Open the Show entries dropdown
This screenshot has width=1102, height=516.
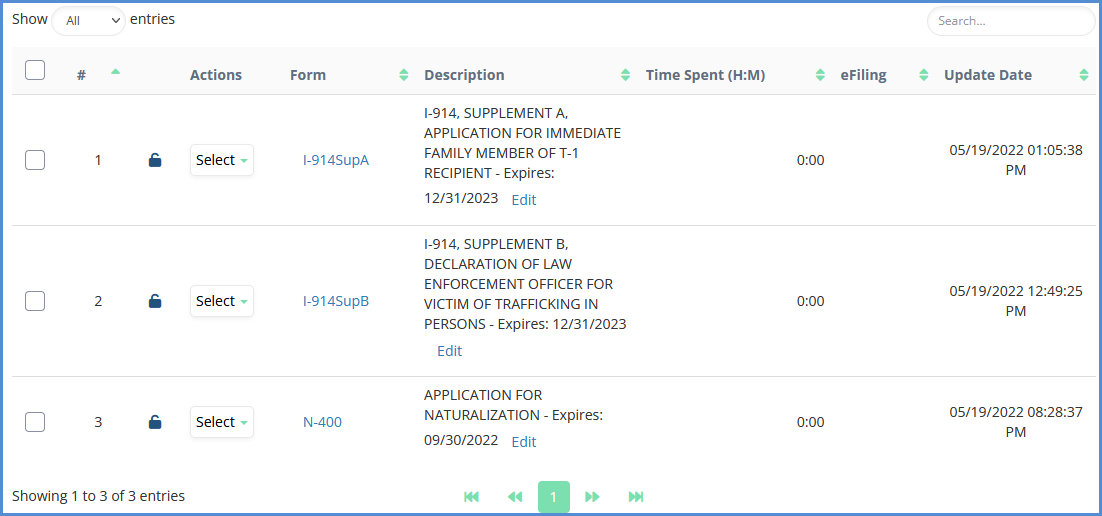point(88,21)
